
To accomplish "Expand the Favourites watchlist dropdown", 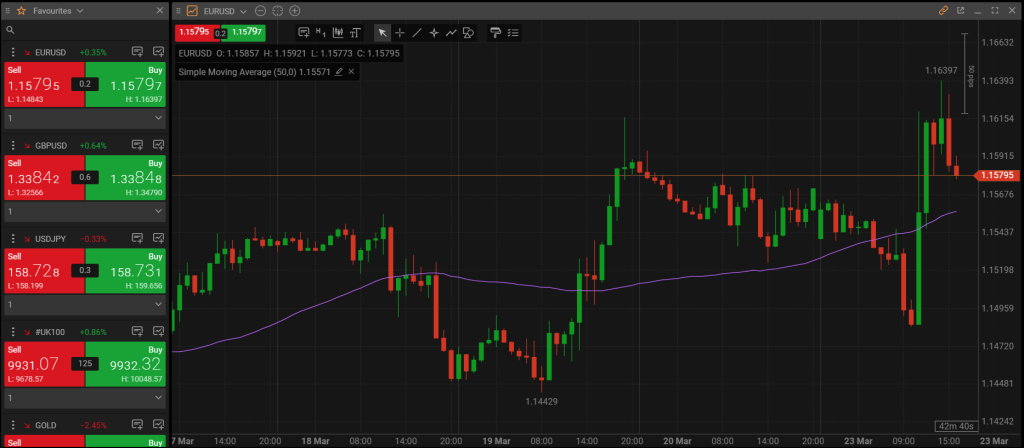I will 80,10.
